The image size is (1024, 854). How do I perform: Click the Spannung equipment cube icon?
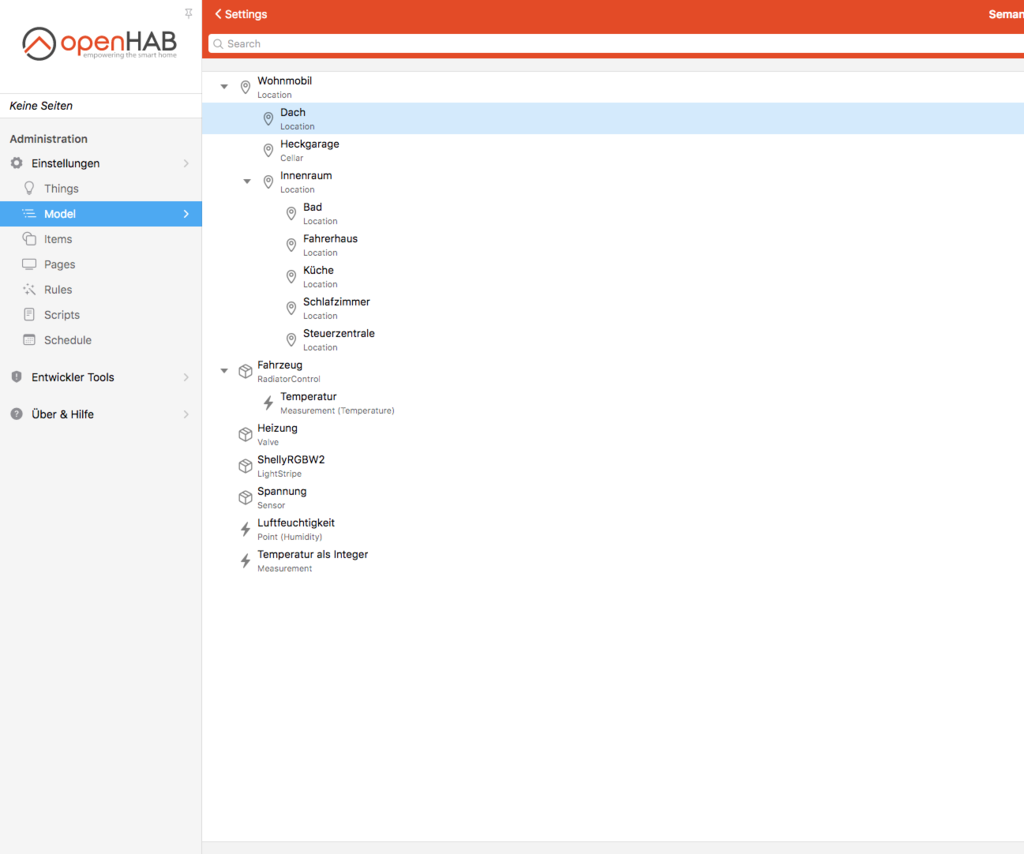pyautogui.click(x=246, y=498)
